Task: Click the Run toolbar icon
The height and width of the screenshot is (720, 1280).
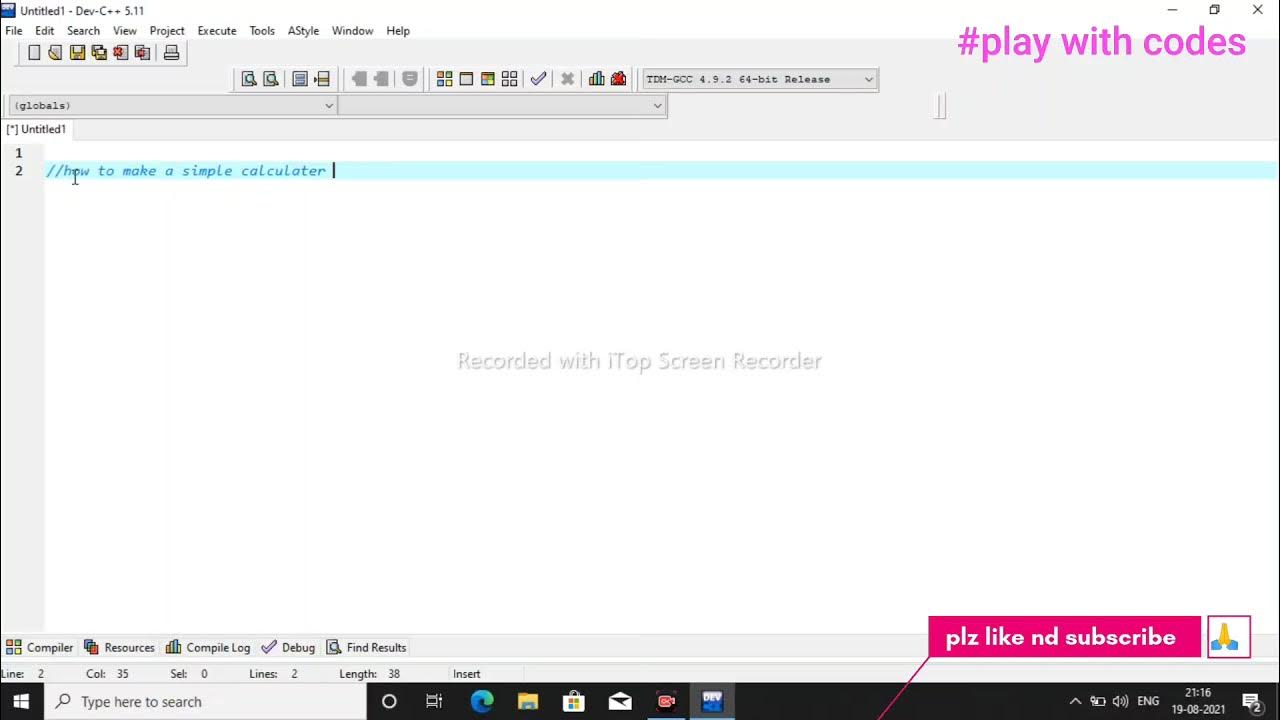Action: pyautogui.click(x=466, y=79)
